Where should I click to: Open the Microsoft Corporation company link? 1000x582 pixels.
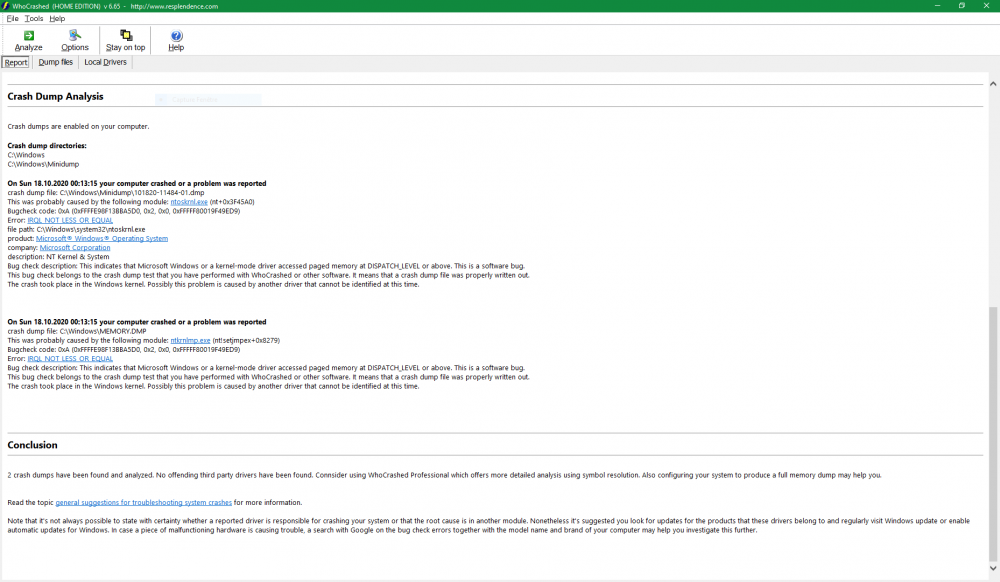pos(75,247)
